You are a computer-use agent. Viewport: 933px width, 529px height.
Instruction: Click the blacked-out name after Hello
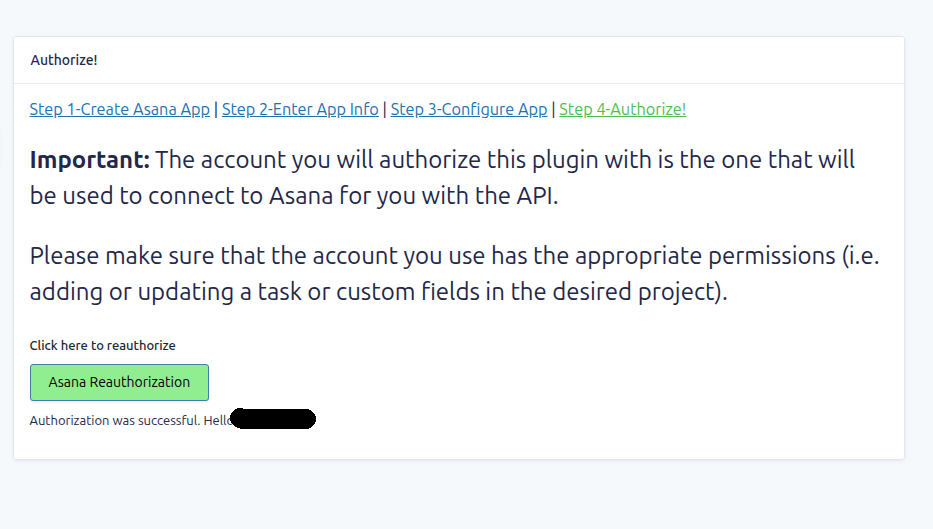click(273, 419)
